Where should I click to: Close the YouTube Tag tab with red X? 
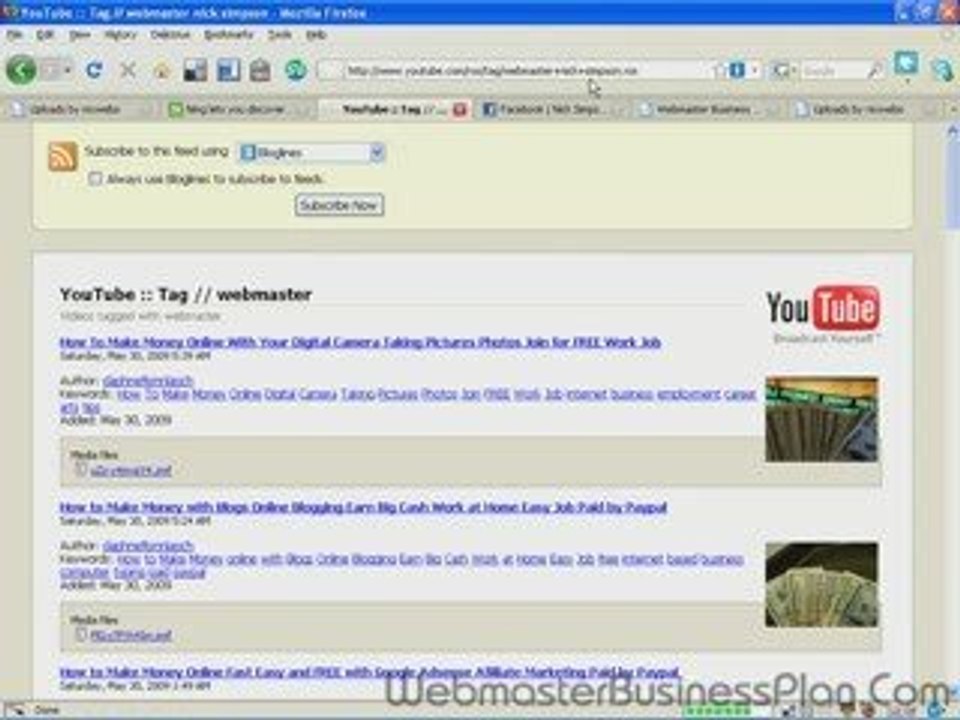460,110
